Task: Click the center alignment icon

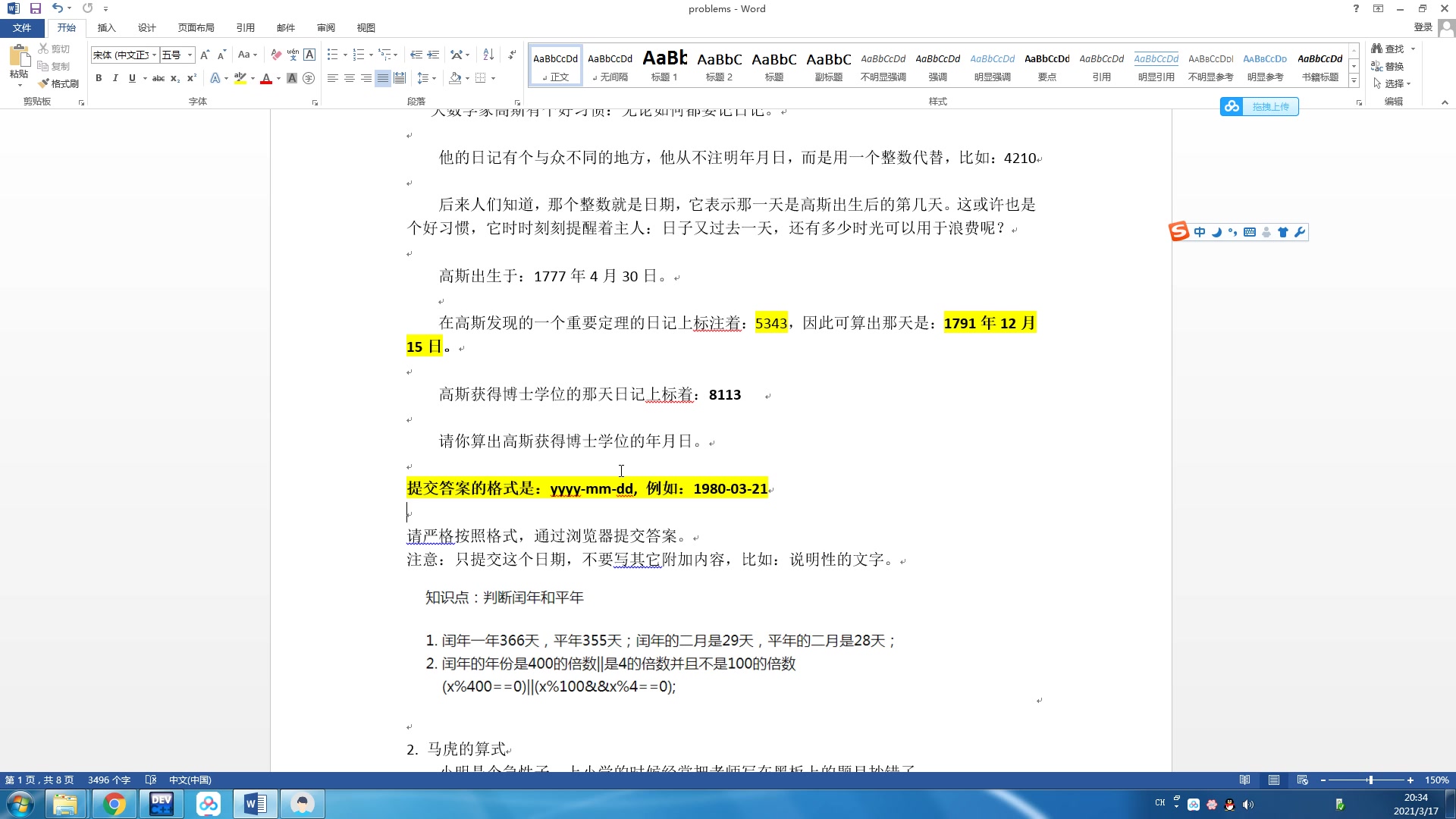Action: click(350, 78)
